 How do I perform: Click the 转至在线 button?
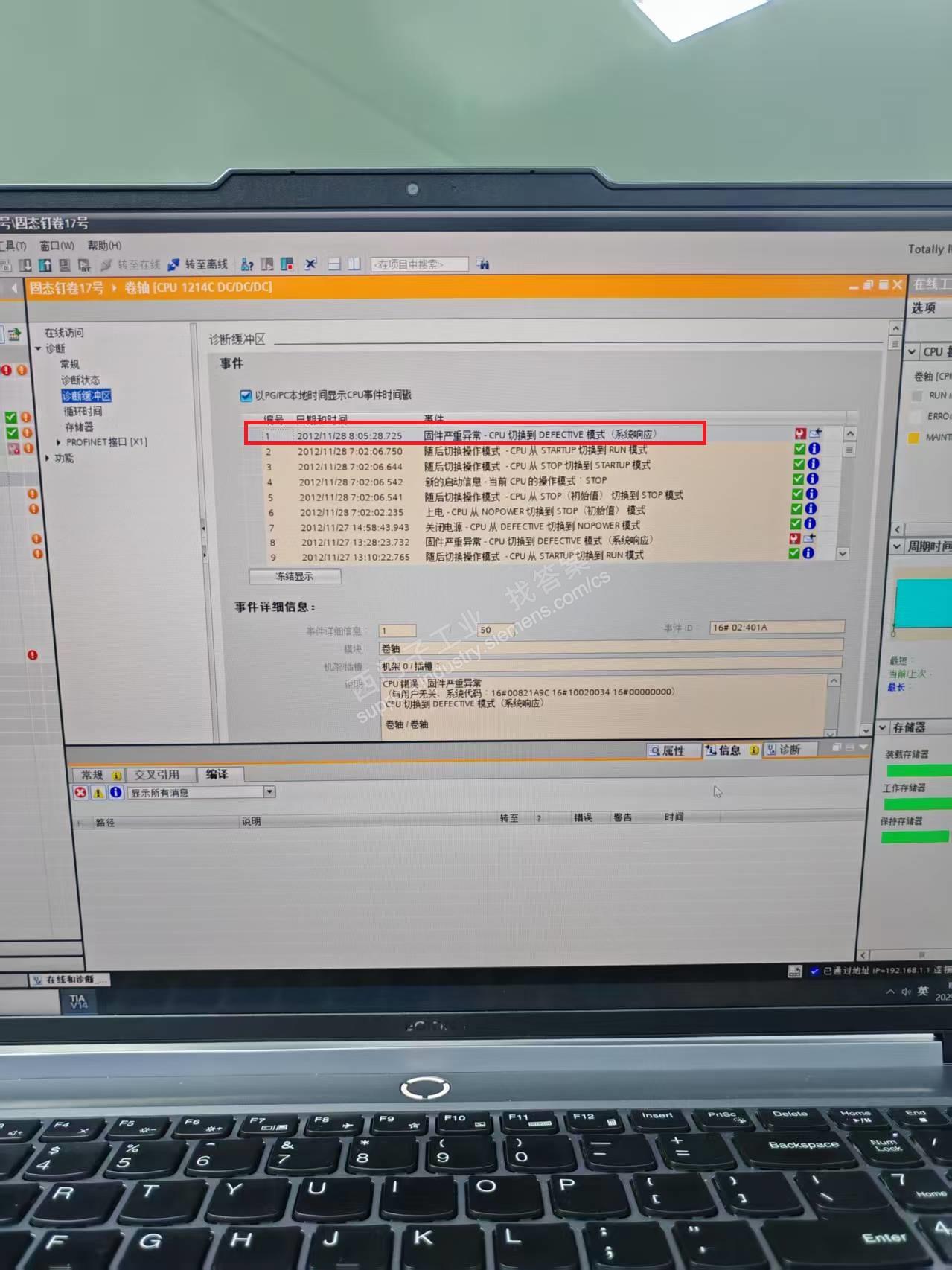point(130,265)
